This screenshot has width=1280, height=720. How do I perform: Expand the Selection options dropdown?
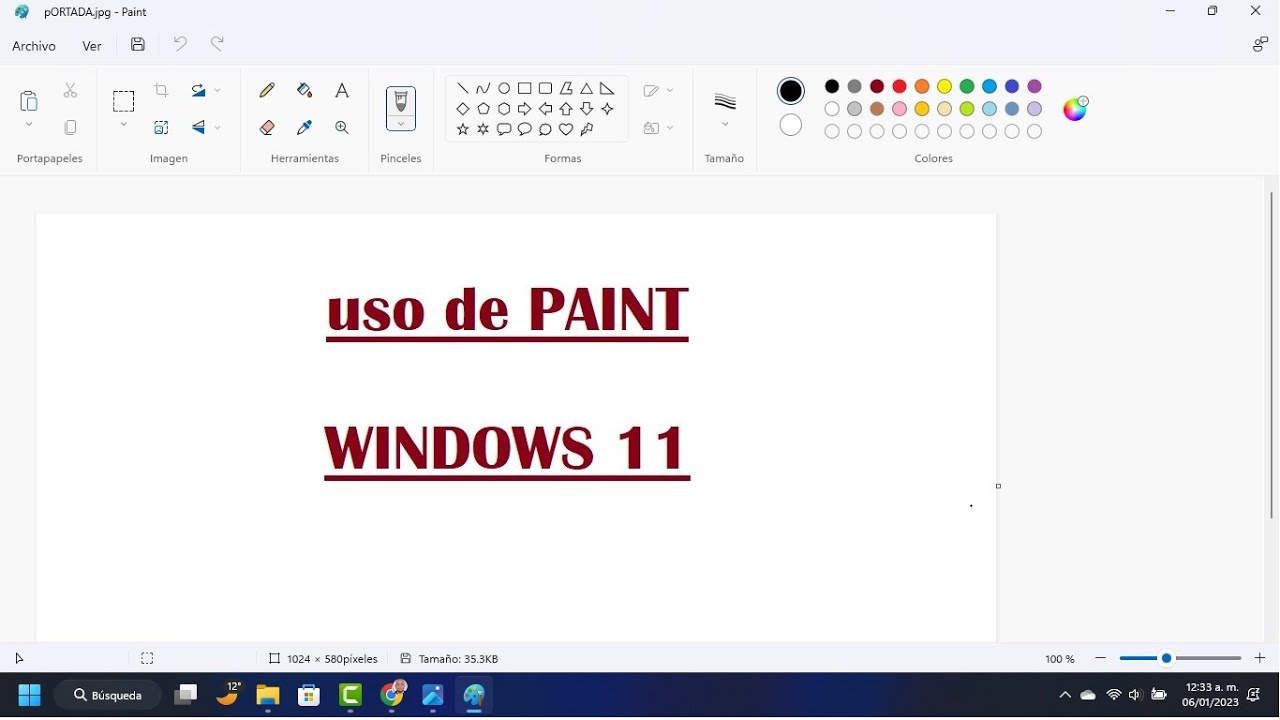pyautogui.click(x=123, y=125)
